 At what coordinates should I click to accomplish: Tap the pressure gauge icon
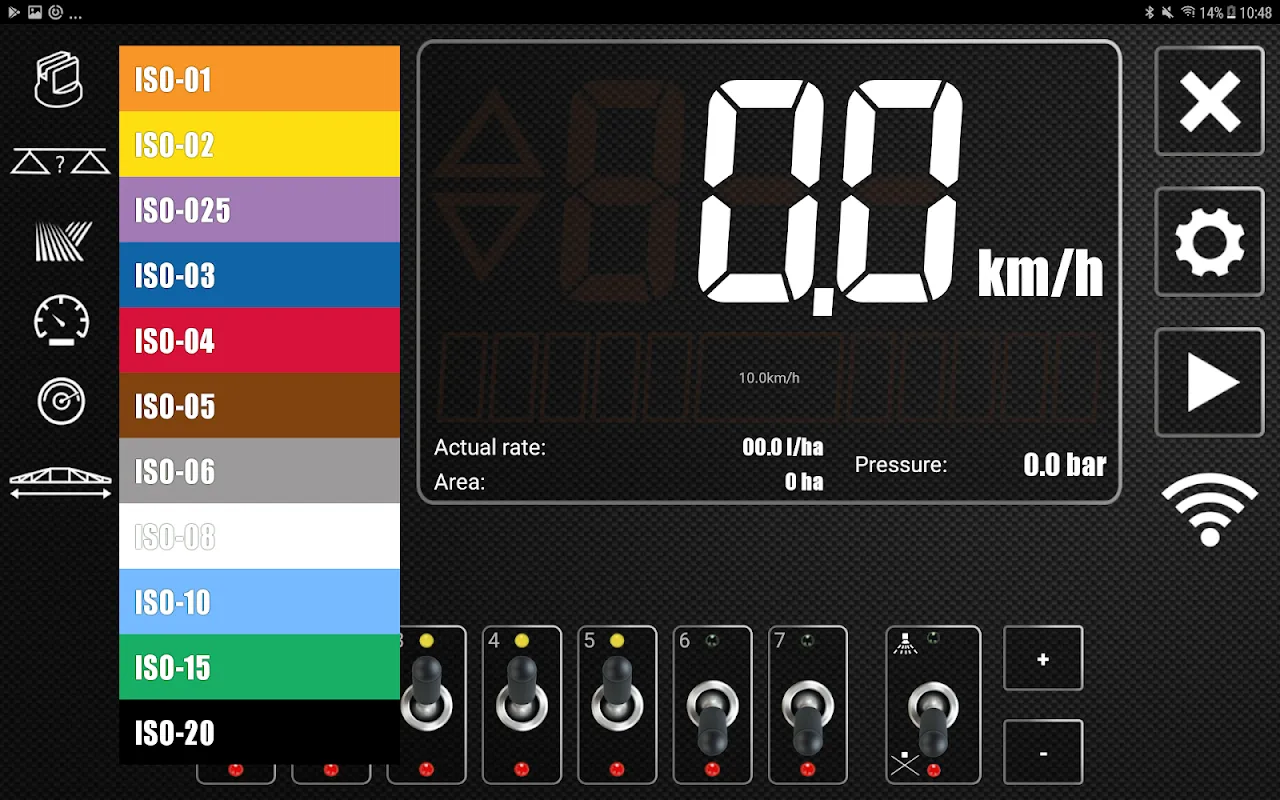(x=61, y=401)
